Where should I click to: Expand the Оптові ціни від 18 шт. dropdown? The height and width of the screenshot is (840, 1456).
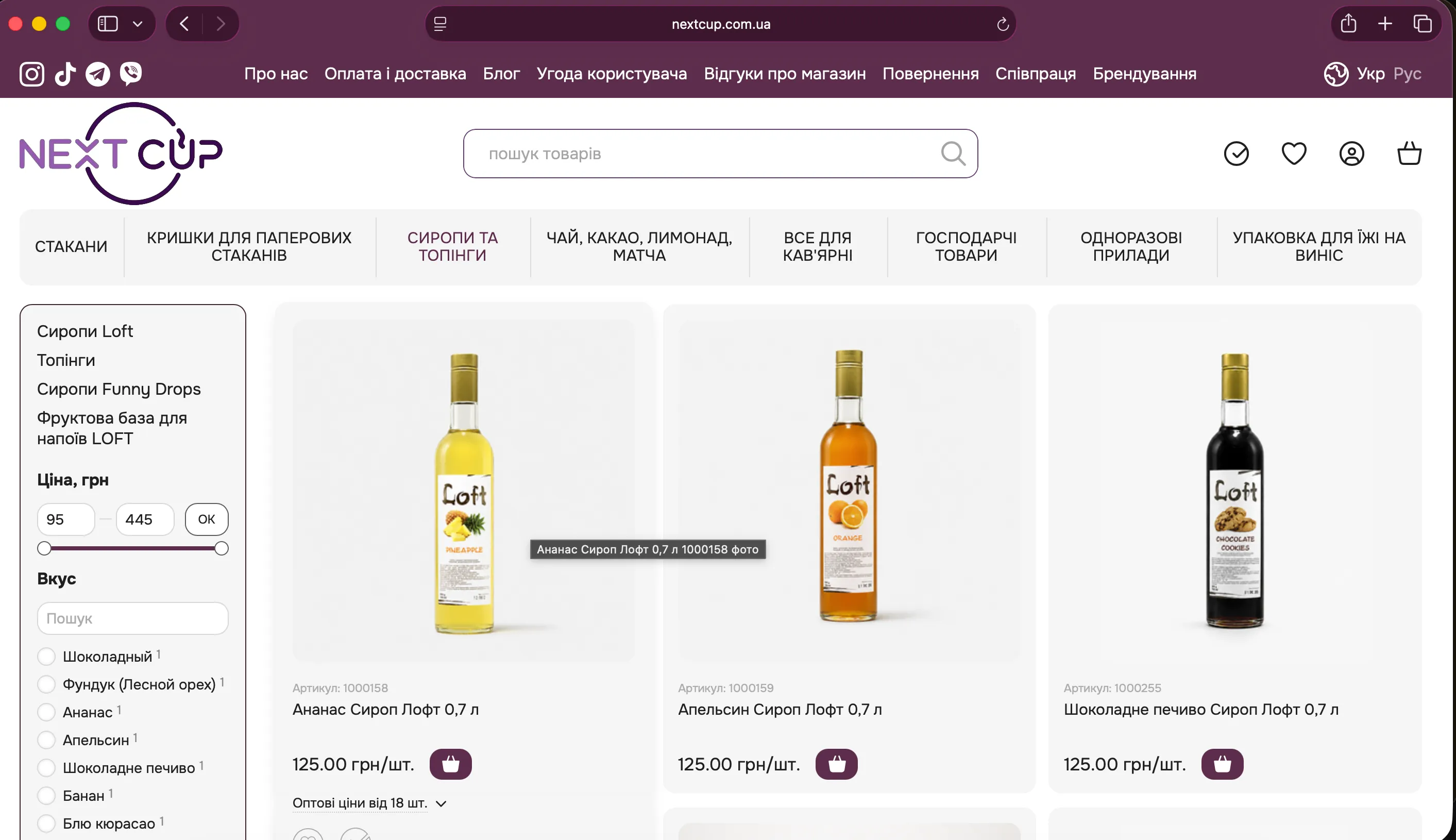[369, 803]
